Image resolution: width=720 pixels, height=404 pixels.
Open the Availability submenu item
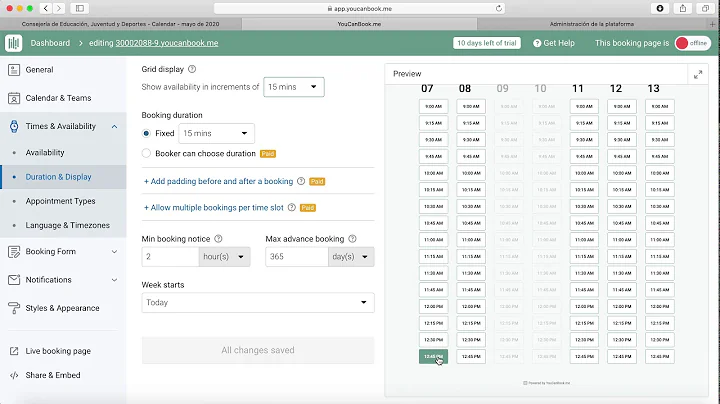pos(45,152)
